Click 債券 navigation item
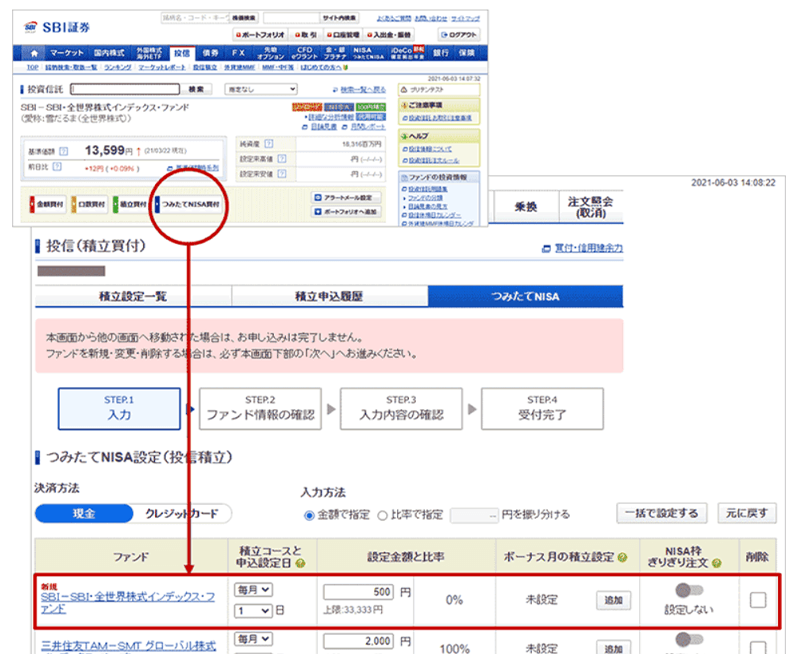 (210, 53)
